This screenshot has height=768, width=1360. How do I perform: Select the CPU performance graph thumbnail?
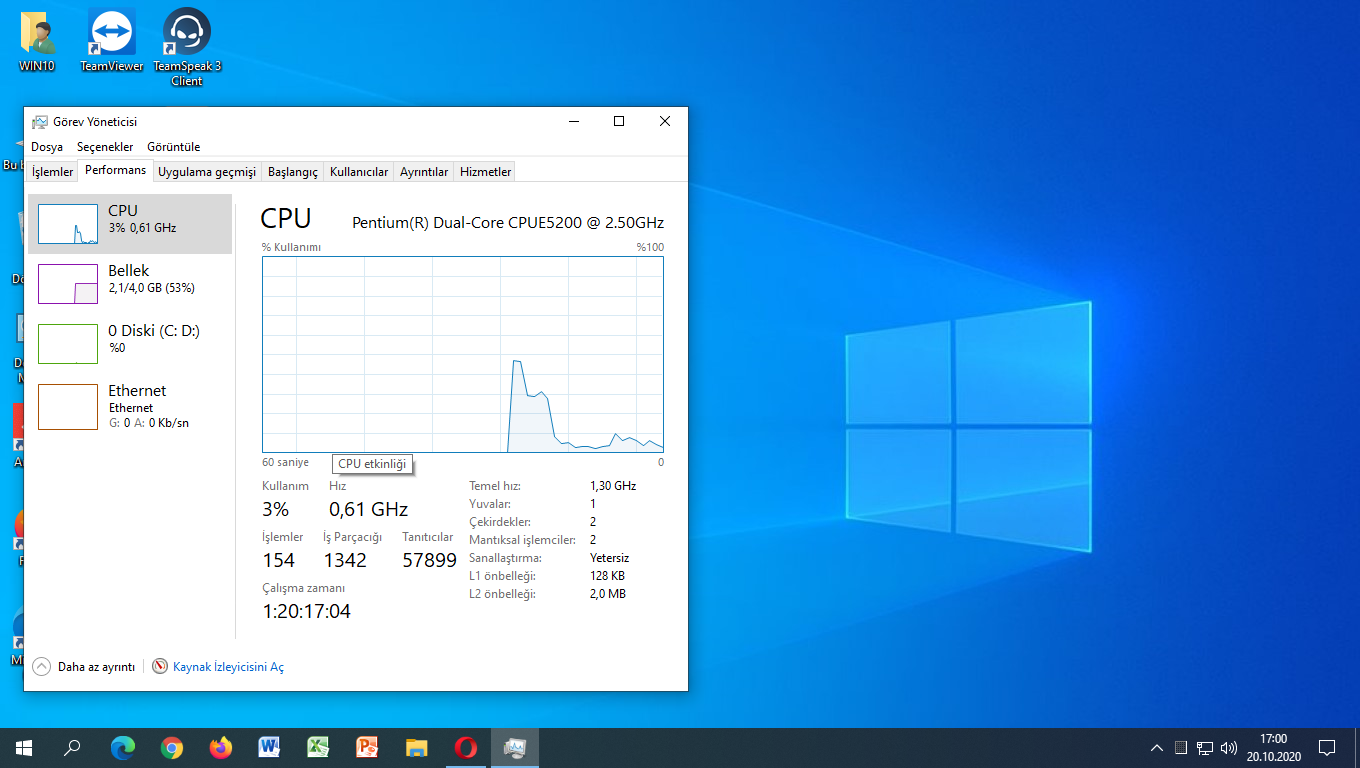pyautogui.click(x=68, y=224)
